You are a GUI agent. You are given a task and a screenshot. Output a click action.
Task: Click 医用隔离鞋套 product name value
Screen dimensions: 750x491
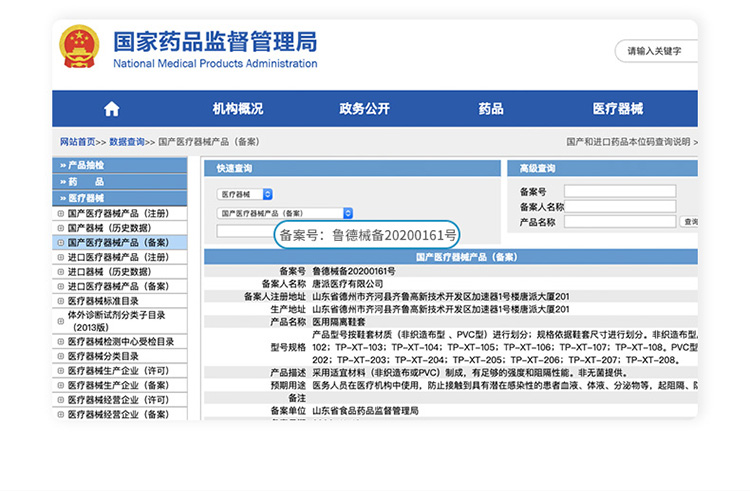pos(339,322)
